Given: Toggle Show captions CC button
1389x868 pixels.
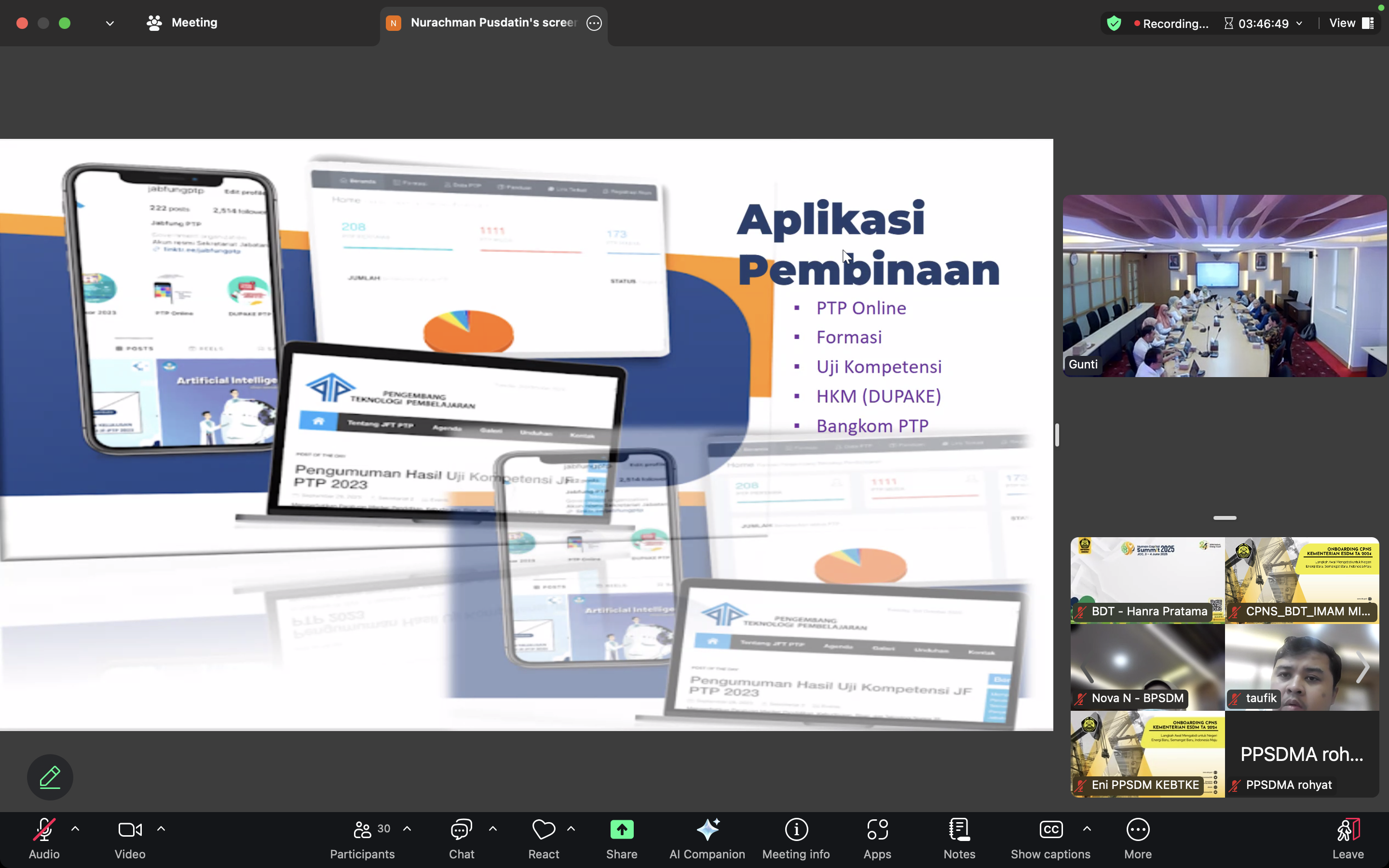Looking at the screenshot, I should click(x=1050, y=829).
